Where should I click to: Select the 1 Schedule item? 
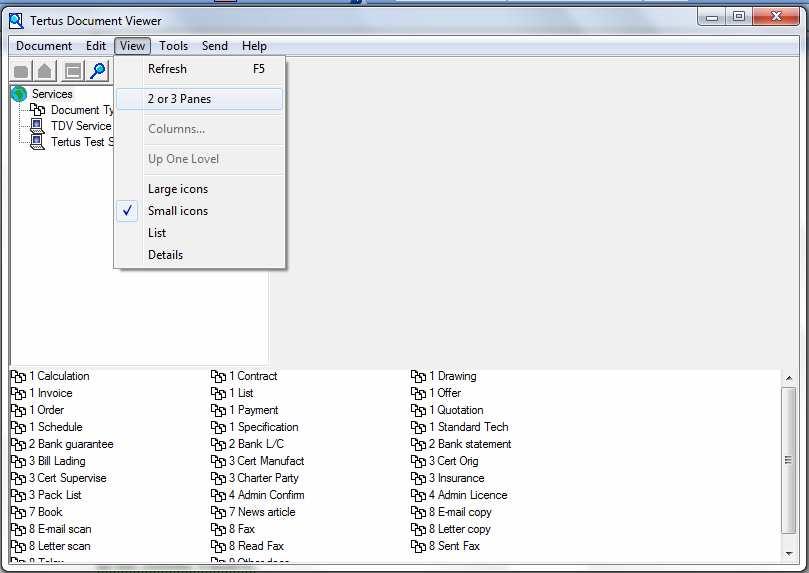[47, 427]
